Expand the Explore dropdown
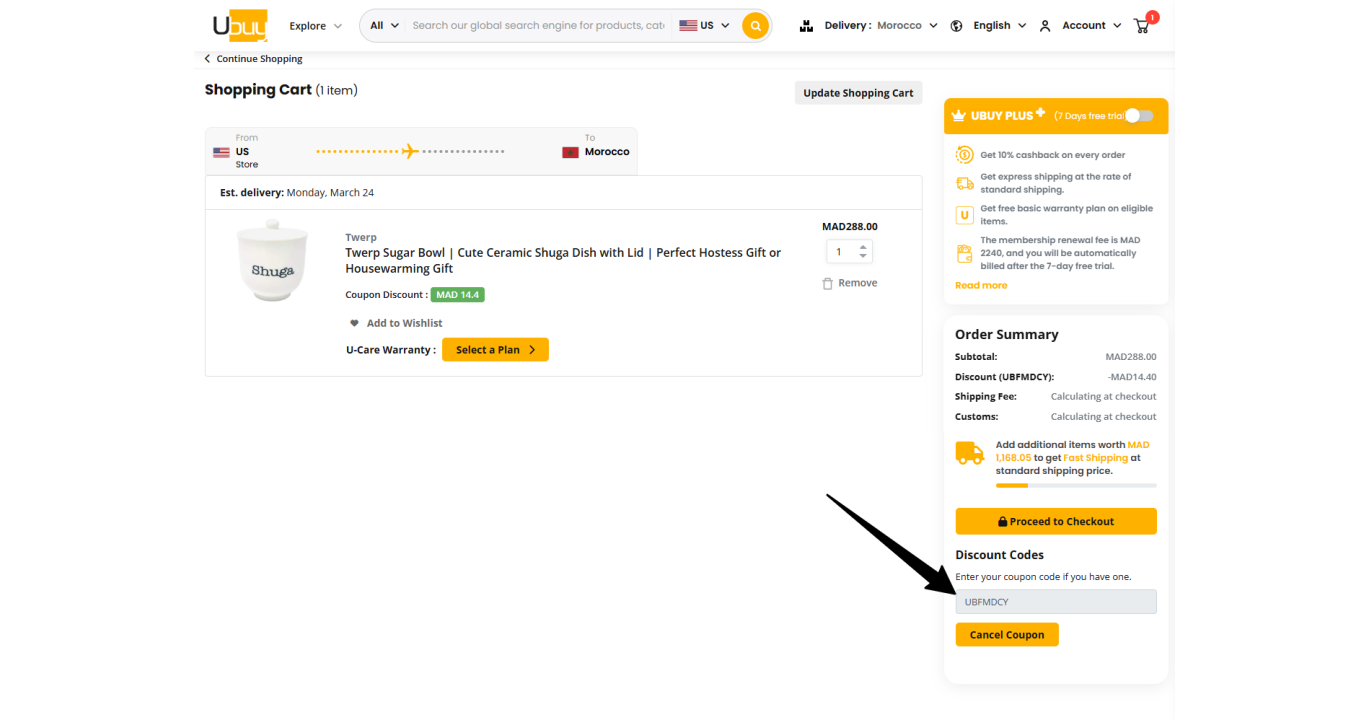1368x720 pixels. 315,26
